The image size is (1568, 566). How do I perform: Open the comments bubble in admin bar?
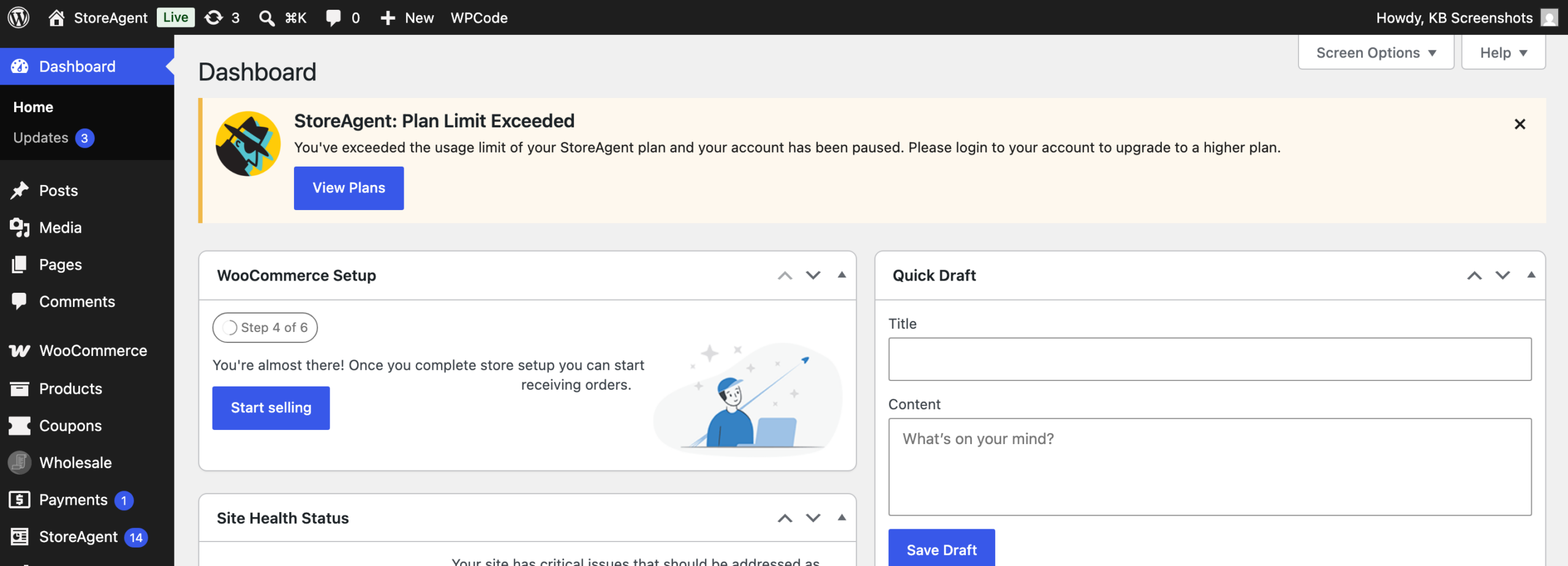pyautogui.click(x=333, y=17)
